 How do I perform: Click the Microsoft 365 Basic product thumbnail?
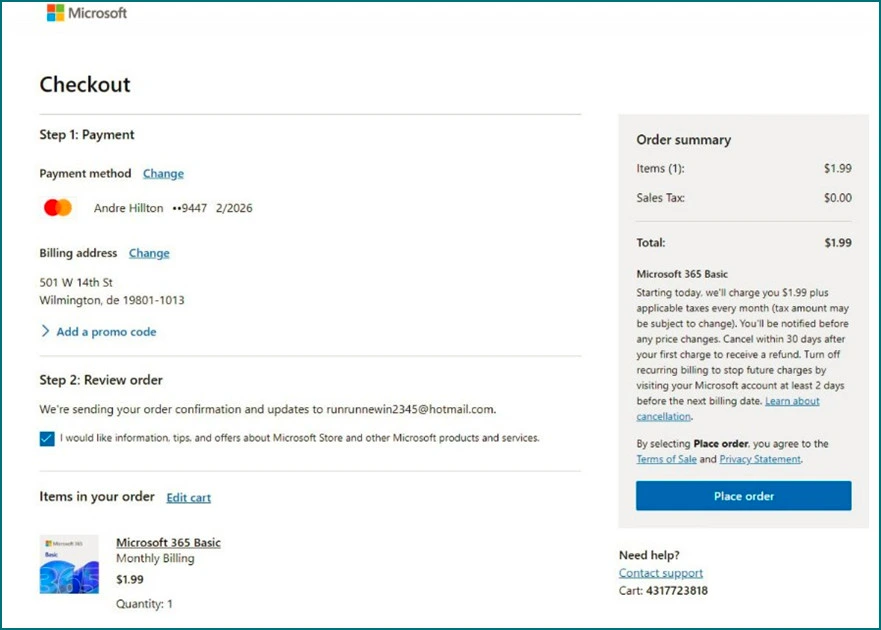point(69,564)
